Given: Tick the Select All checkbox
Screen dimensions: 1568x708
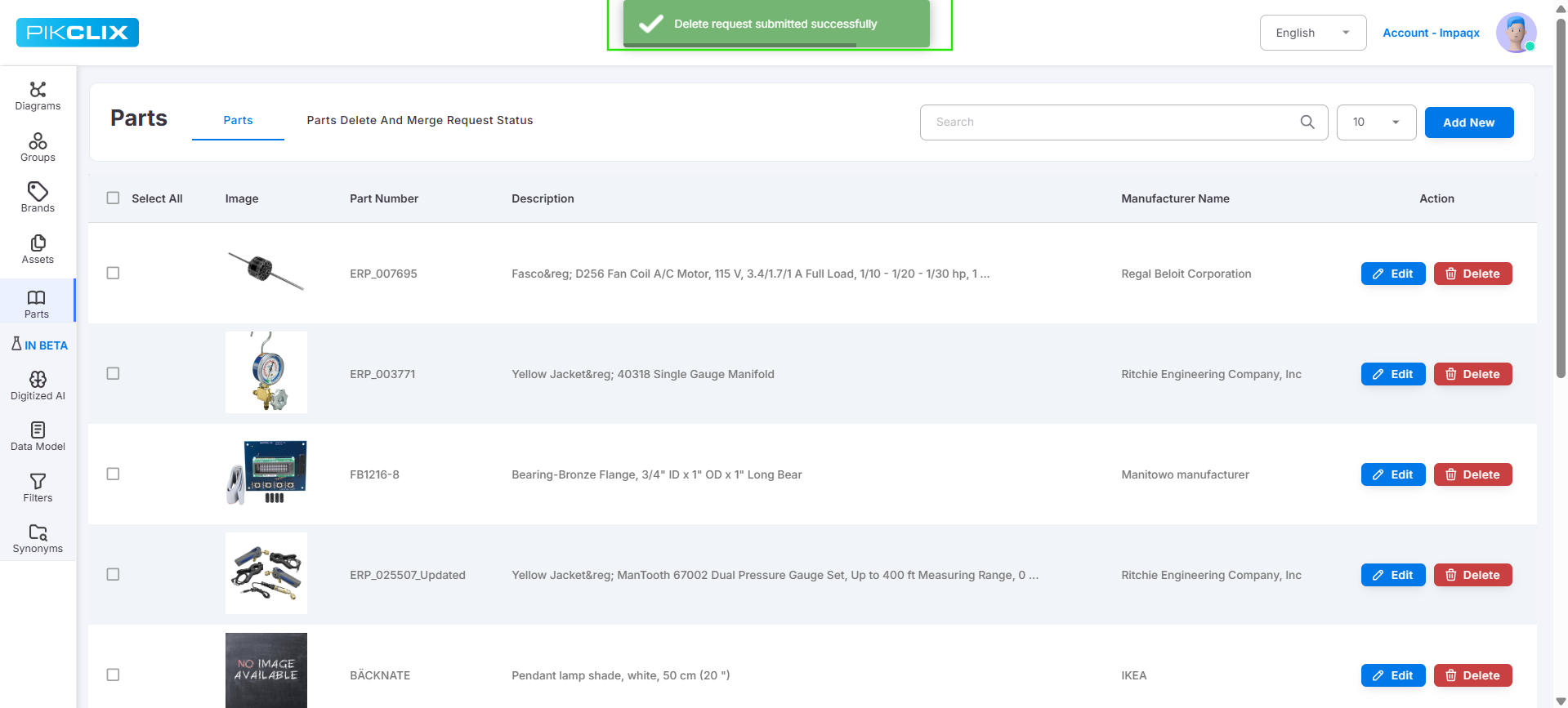Looking at the screenshot, I should 114,198.
